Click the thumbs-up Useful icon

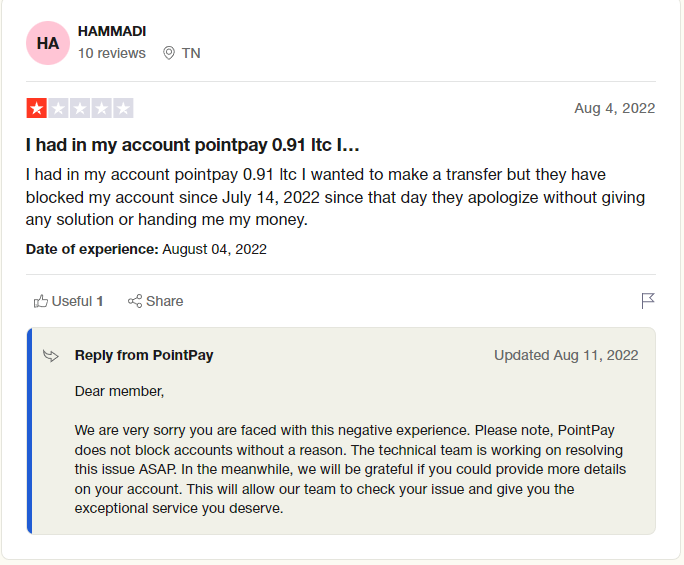coord(41,301)
